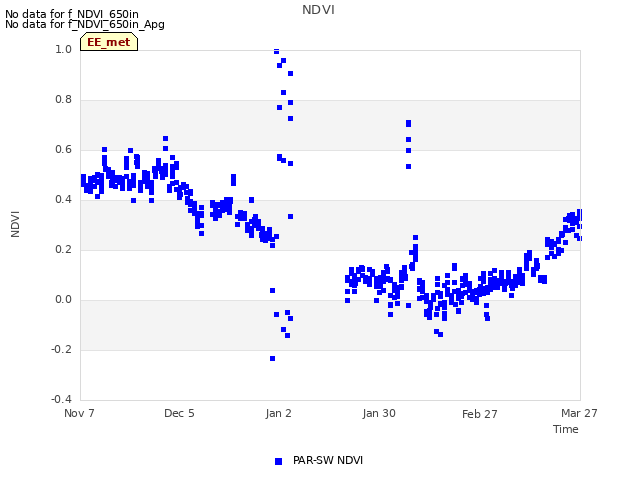Click the 1.0 y-axis tick label
The height and width of the screenshot is (480, 640).
coord(63,49)
